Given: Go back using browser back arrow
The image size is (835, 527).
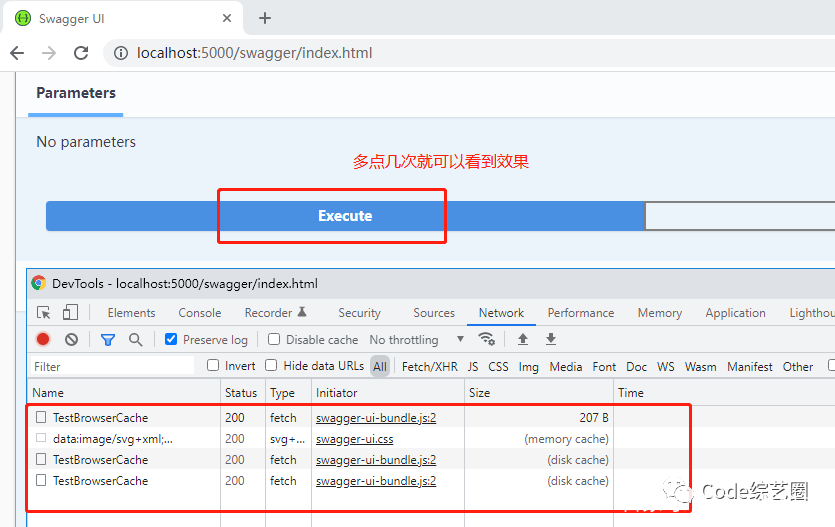Looking at the screenshot, I should click(x=17, y=53).
